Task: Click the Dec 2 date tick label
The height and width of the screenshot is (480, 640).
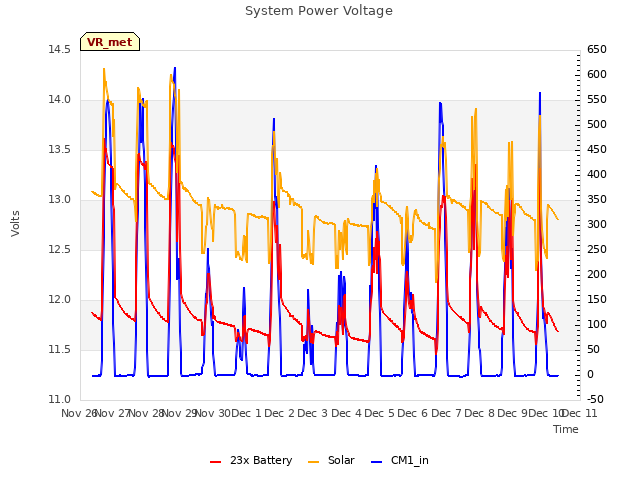Action: [280, 413]
